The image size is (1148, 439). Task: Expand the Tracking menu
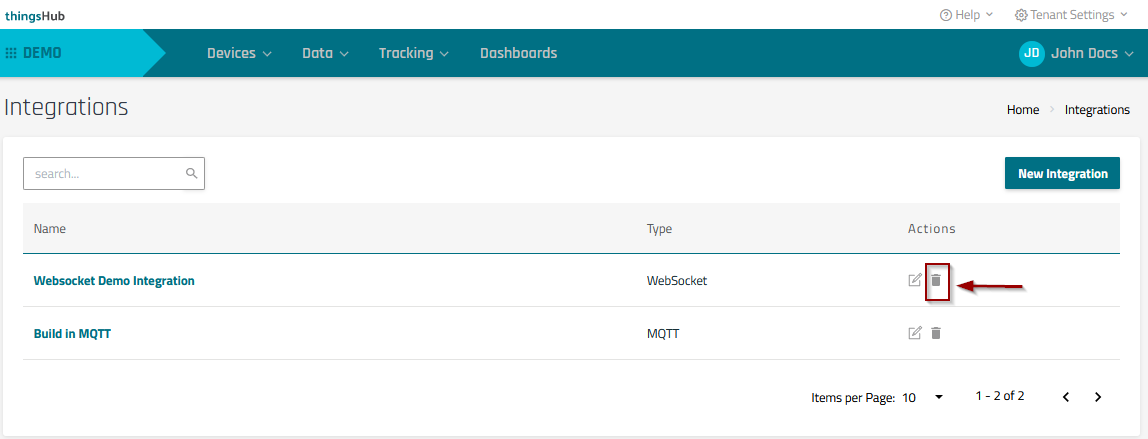tap(413, 54)
